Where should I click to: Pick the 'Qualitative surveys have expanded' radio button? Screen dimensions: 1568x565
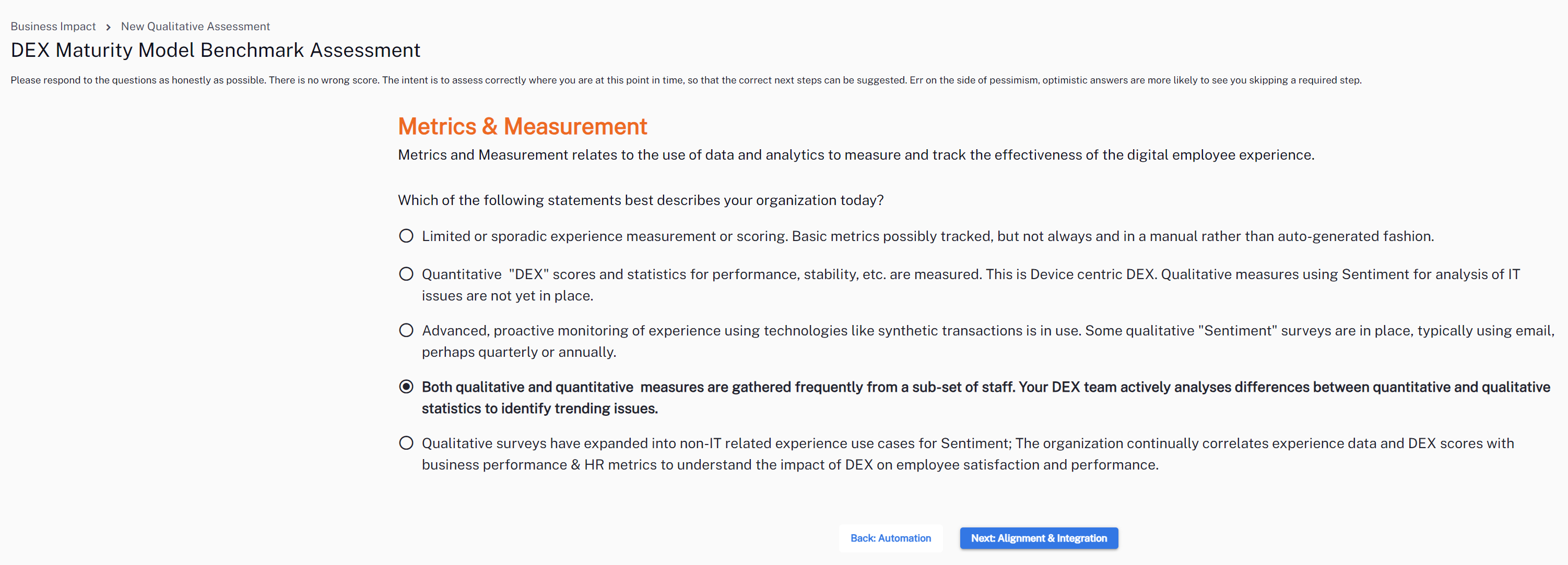pyautogui.click(x=406, y=443)
